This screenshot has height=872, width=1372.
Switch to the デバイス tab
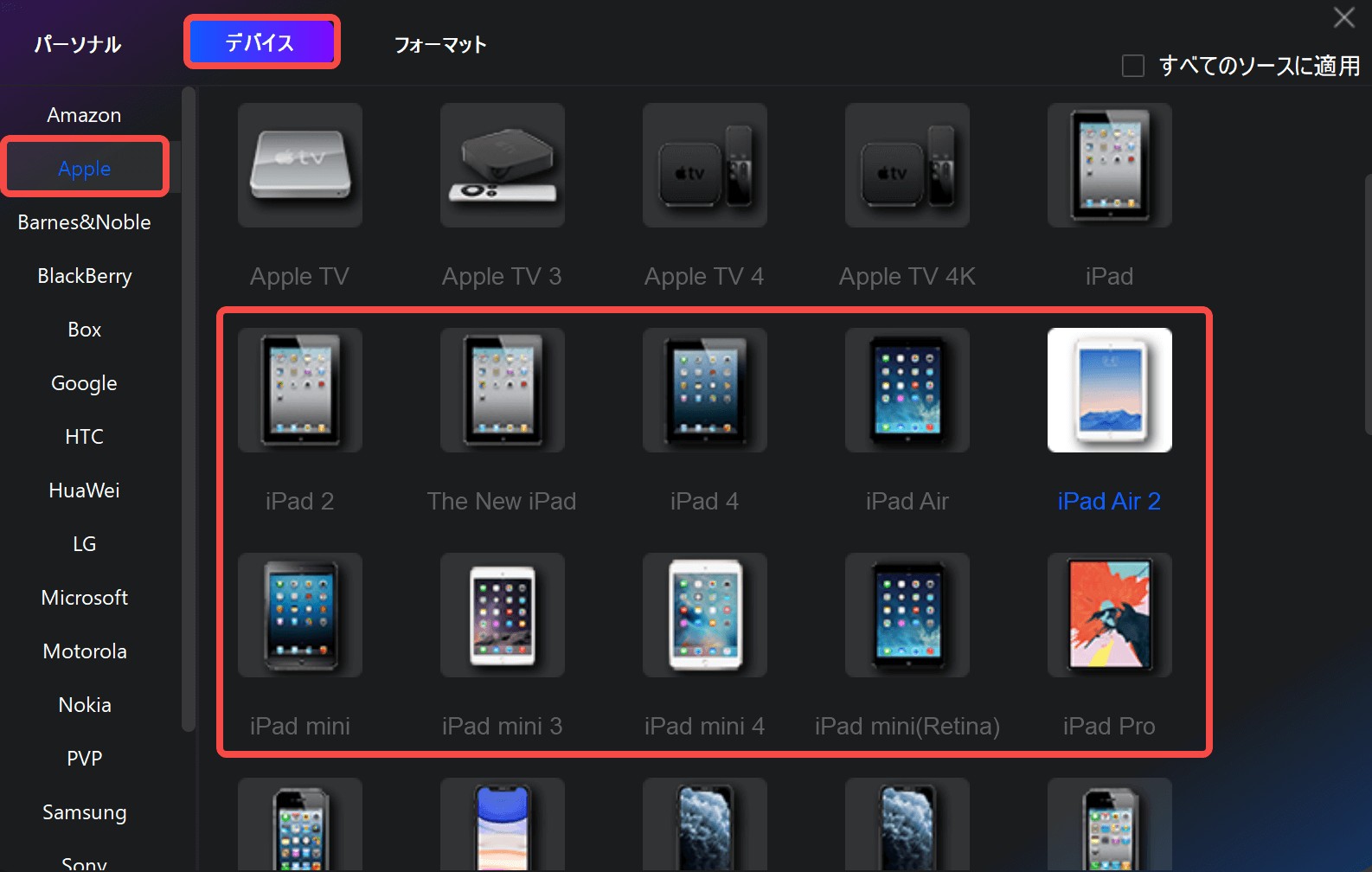261,42
